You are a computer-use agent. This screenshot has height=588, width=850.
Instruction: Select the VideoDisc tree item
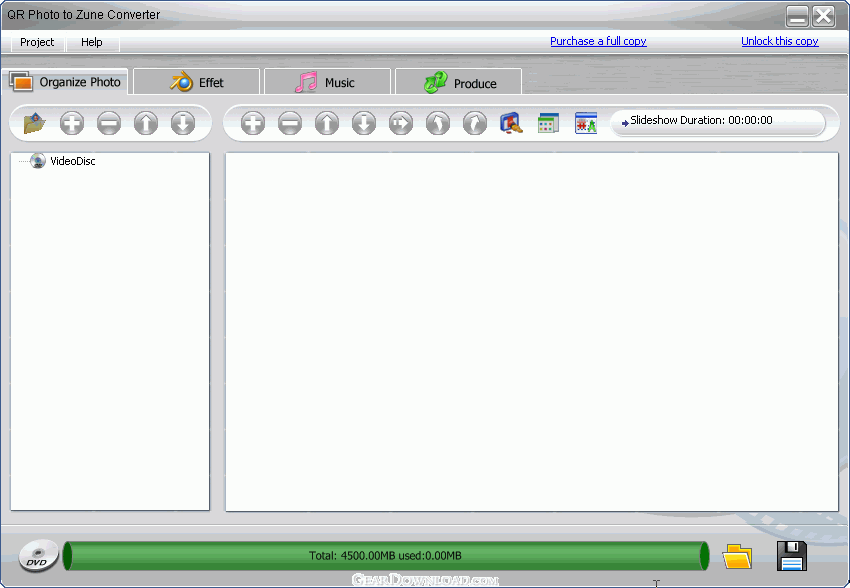coord(72,161)
